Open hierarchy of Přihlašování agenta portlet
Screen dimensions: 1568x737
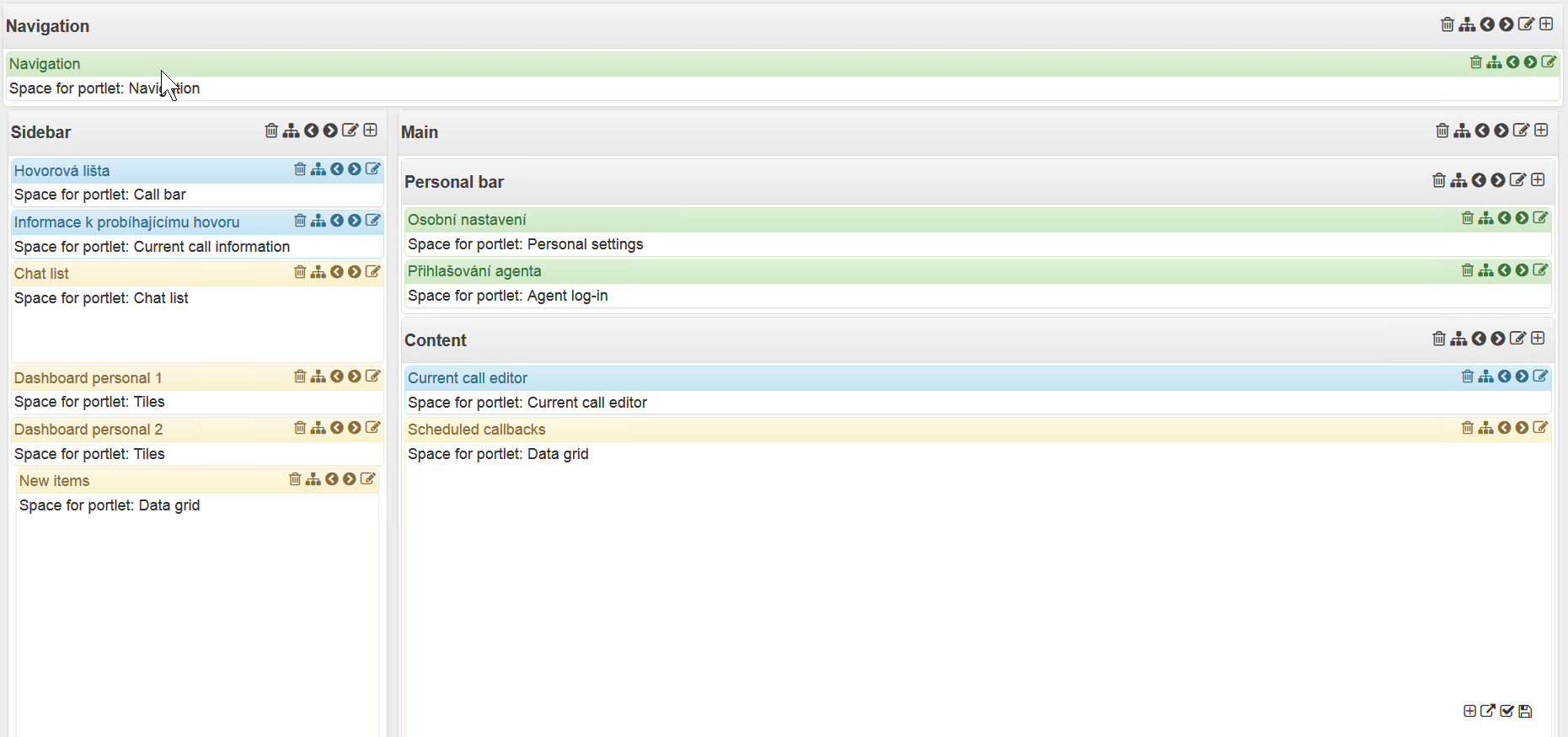(1486, 270)
